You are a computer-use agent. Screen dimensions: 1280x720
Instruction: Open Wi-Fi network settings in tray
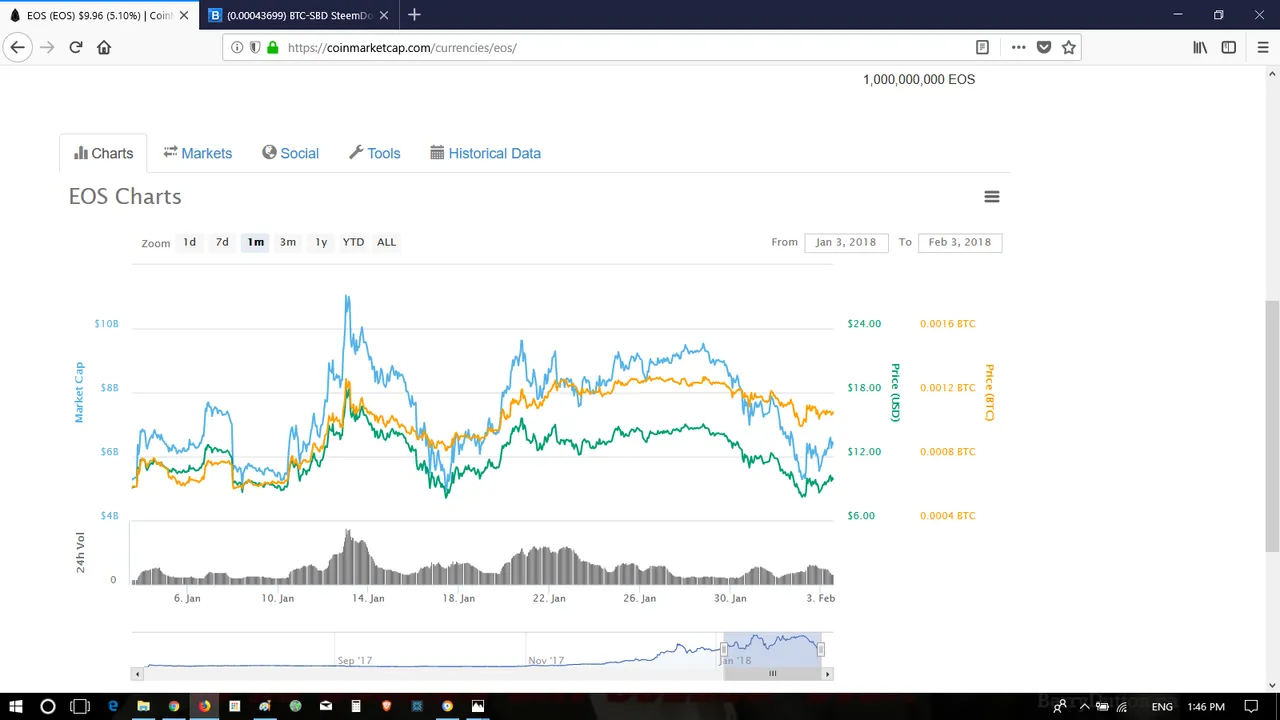[1122, 706]
